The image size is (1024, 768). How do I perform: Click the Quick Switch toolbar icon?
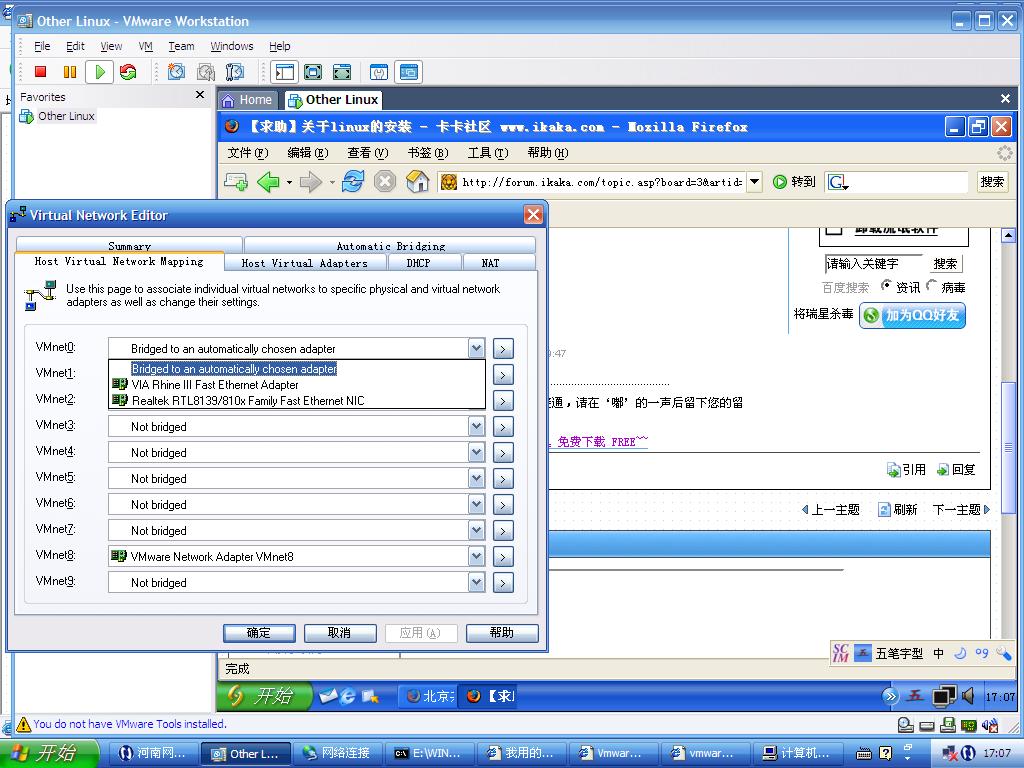click(x=342, y=72)
